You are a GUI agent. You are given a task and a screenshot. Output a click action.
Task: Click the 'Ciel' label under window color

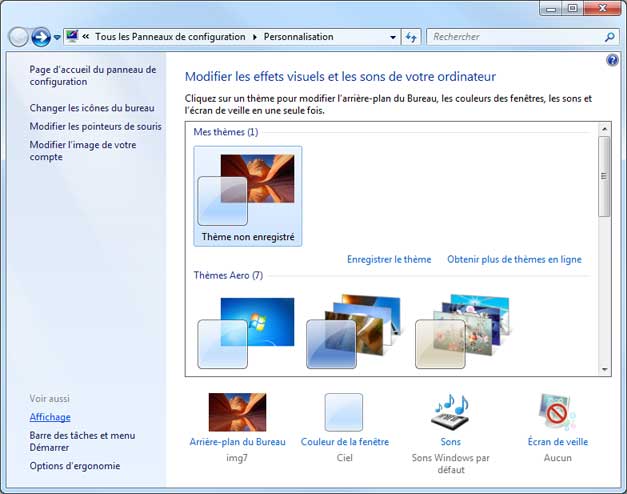coord(344,458)
